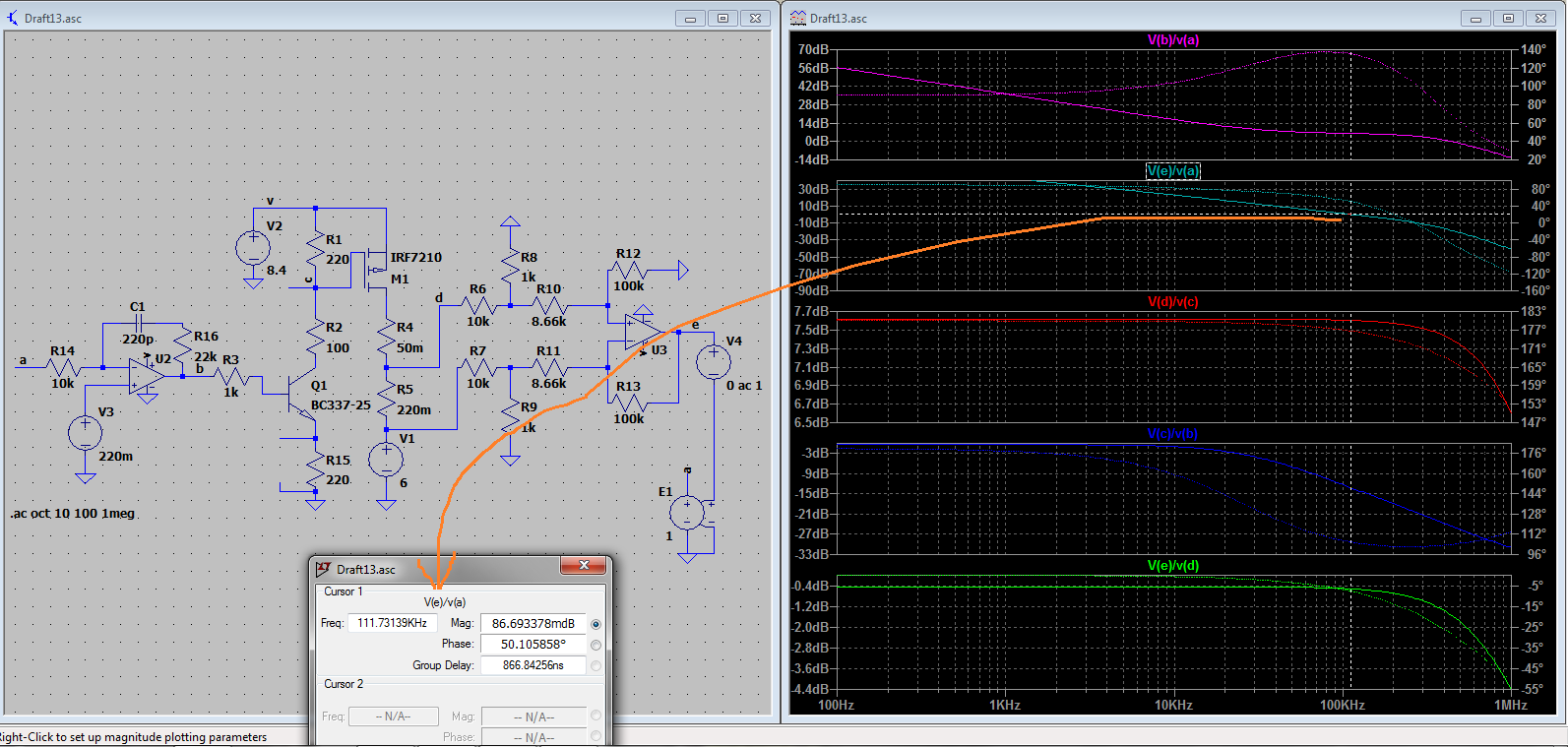Click the 70dB magnitude axis label
This screenshot has width=1568, height=747.
(813, 49)
